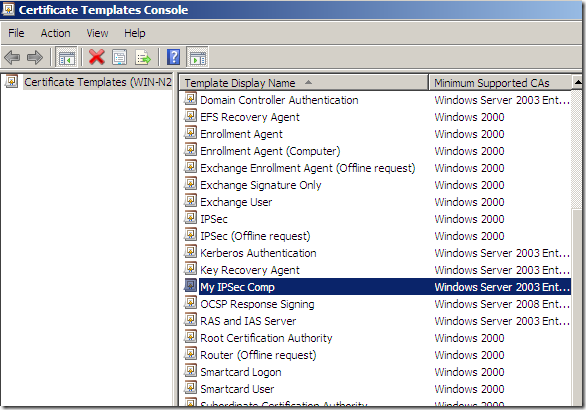The height and width of the screenshot is (410, 586).
Task: Select the IPSec (Offline request) template
Action: coord(255,236)
